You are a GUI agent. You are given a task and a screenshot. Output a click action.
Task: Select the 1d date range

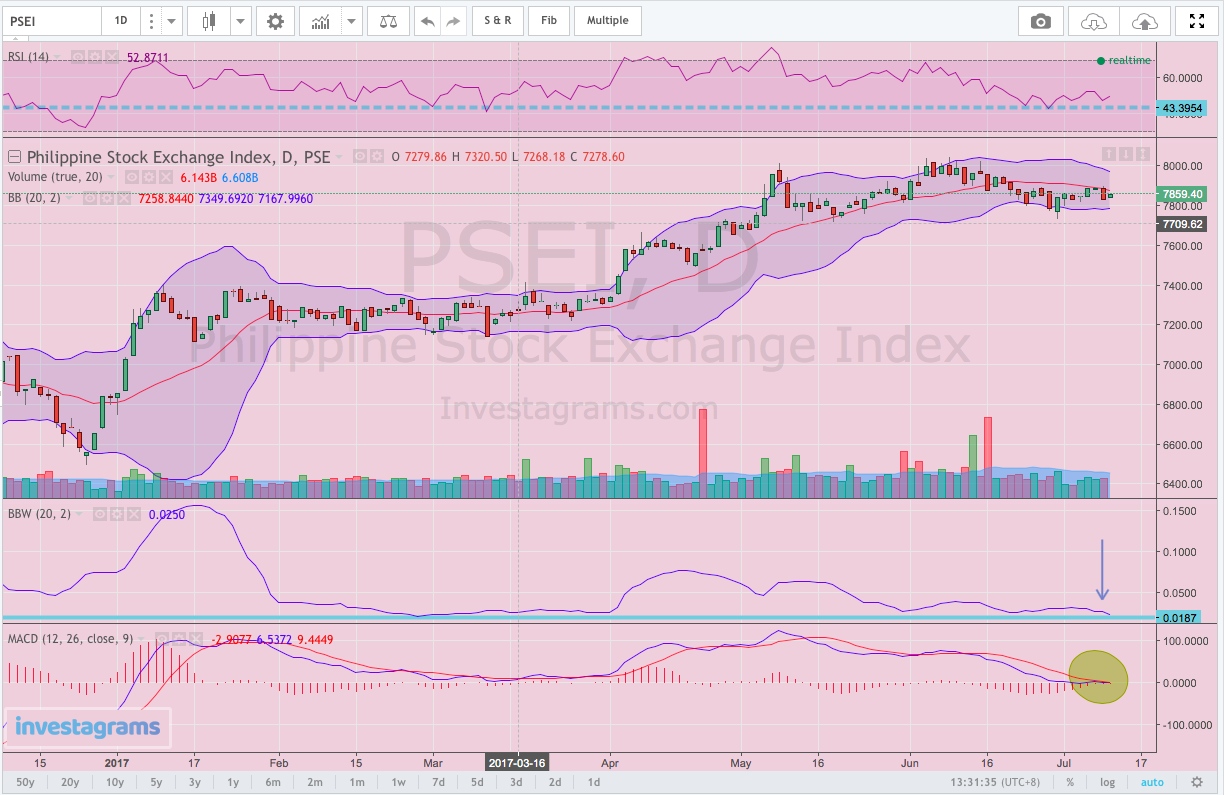coord(593,782)
